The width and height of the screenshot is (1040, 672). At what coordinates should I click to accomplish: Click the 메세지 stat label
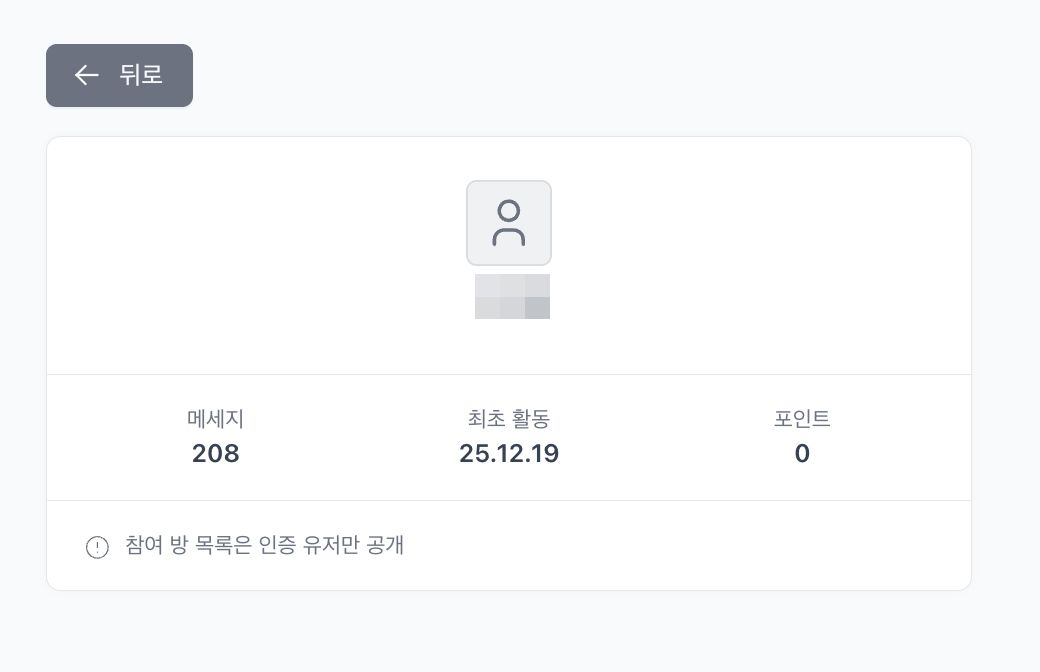coord(215,419)
